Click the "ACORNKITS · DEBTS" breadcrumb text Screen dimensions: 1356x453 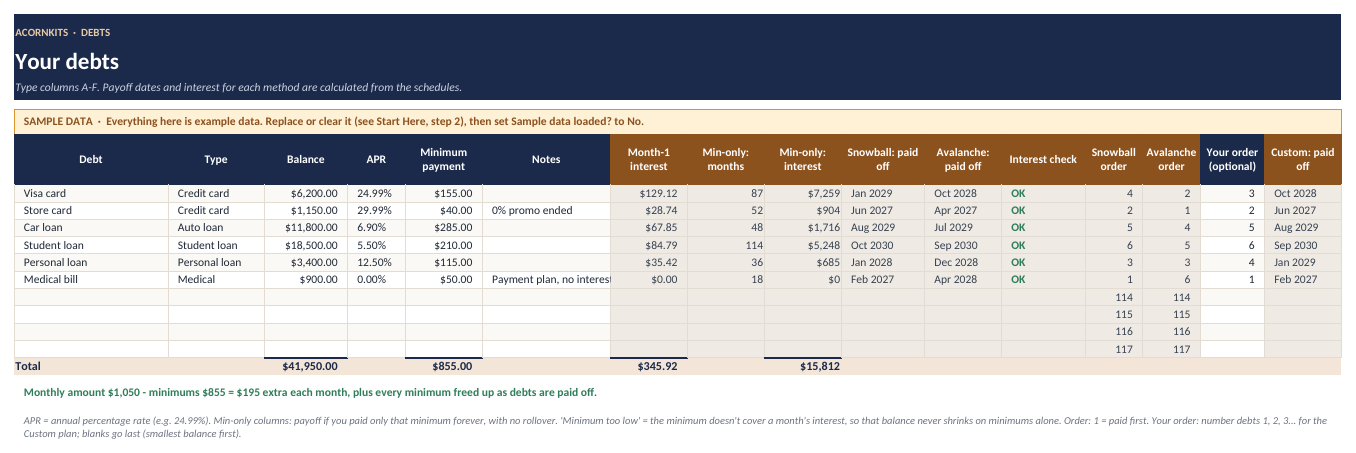[x=63, y=33]
